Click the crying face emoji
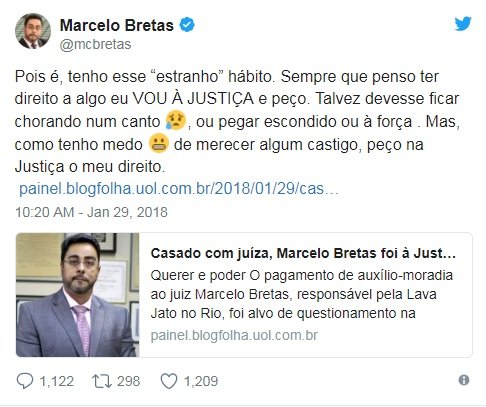Image resolution: width=486 pixels, height=407 pixels. coord(176,120)
